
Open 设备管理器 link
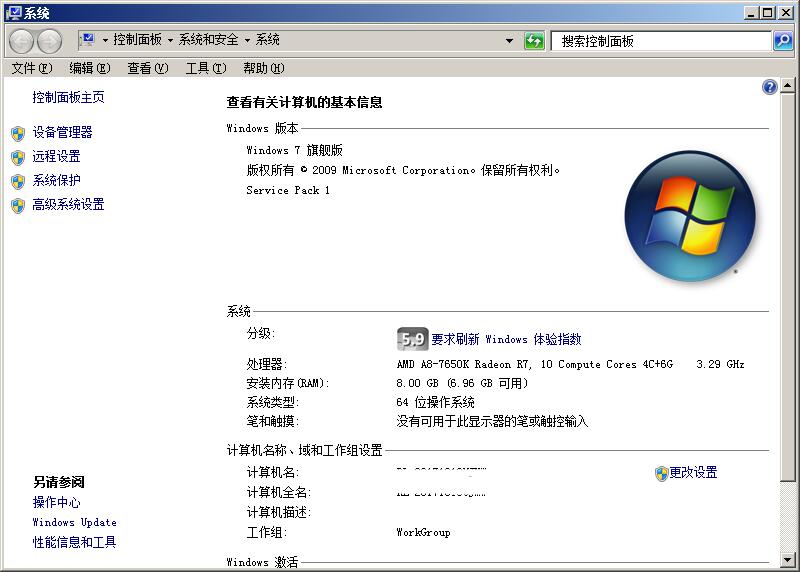pos(62,132)
